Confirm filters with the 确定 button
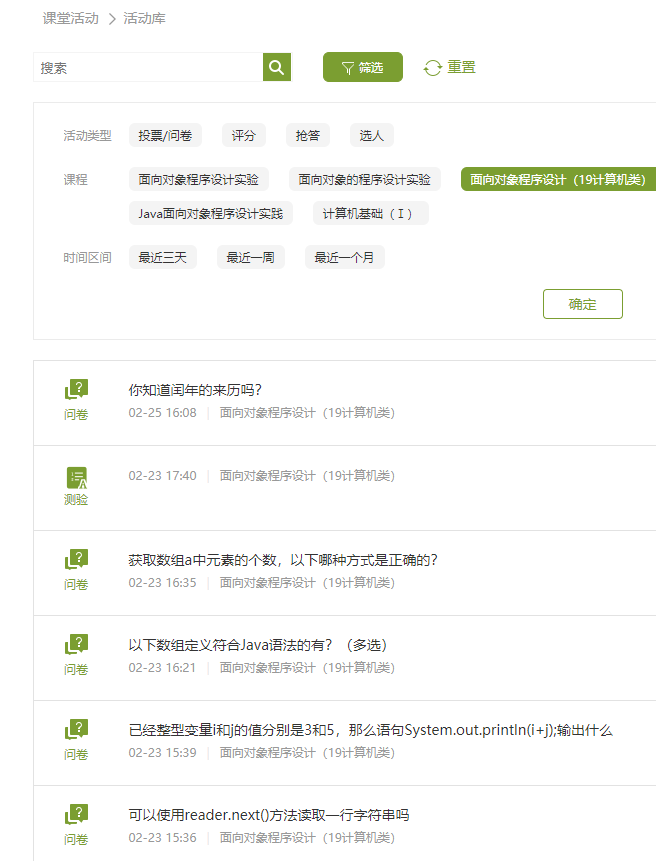Image resolution: width=656 pixels, height=861 pixels. [x=582, y=304]
